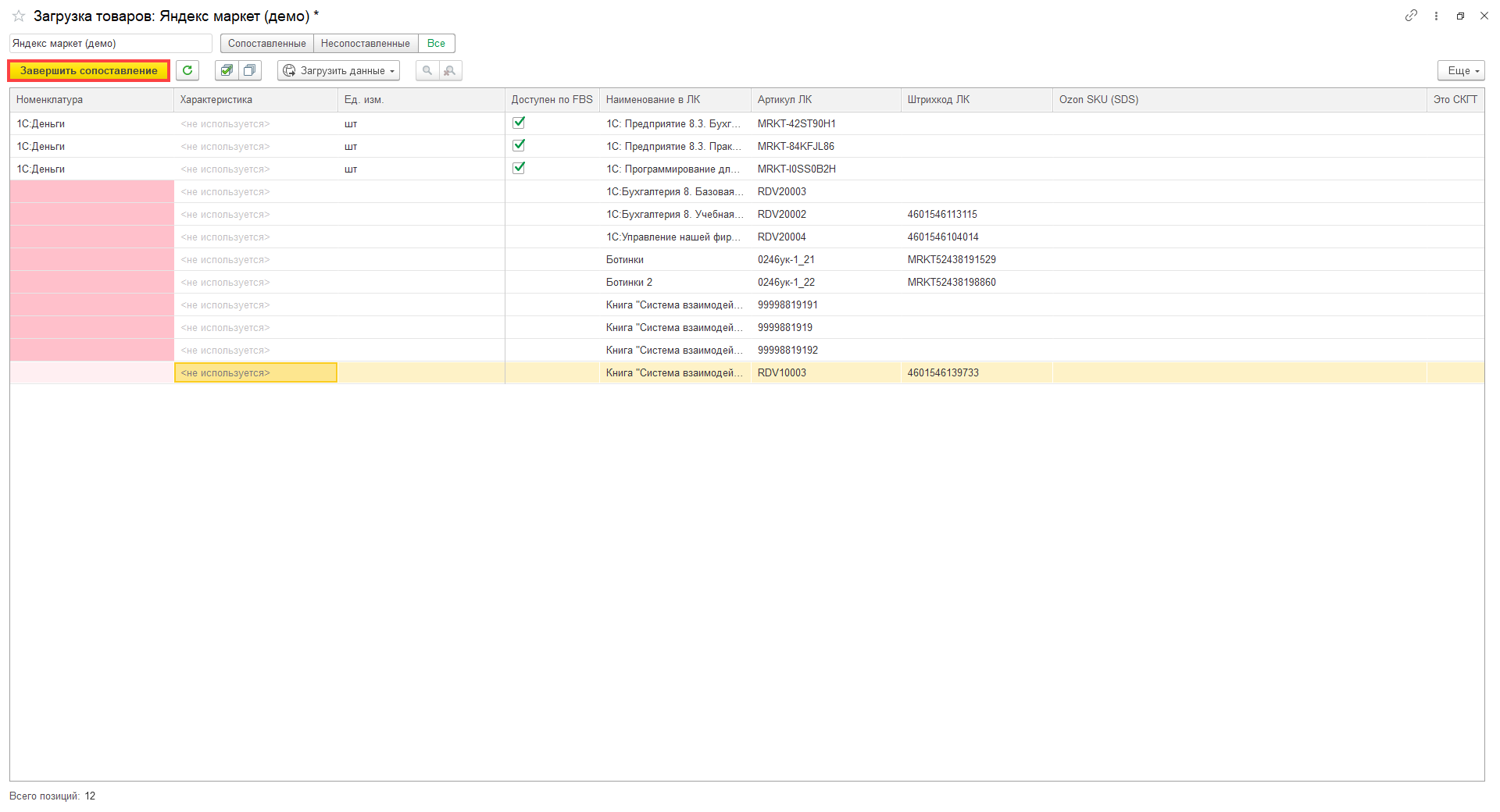The image size is (1500, 812).
Task: Toggle FBS checkbox for article MRKT-84KFJL86
Action: click(x=519, y=145)
